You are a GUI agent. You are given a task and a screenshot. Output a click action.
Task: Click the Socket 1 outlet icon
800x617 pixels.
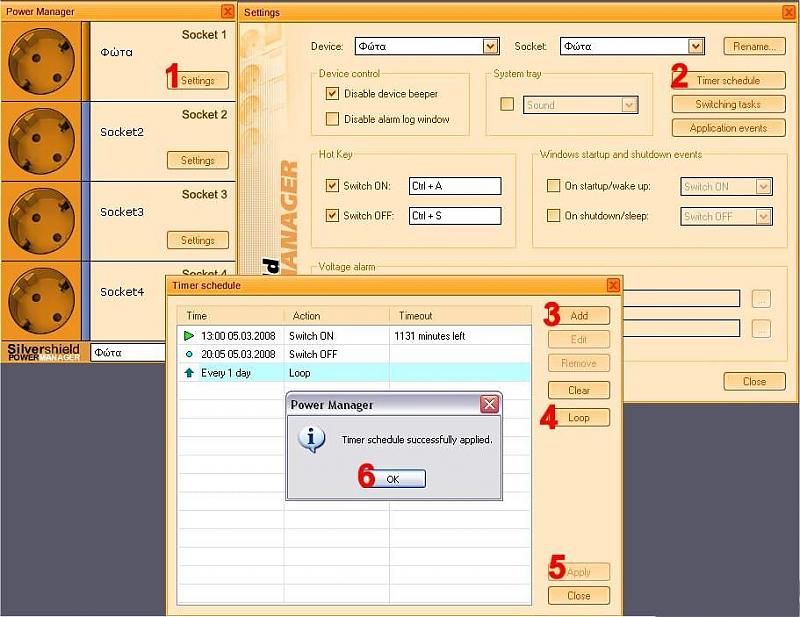42,60
